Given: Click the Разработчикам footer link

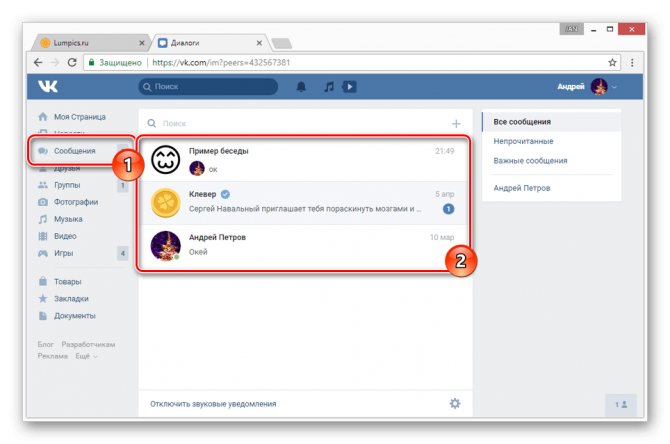Looking at the screenshot, I should 88,344.
